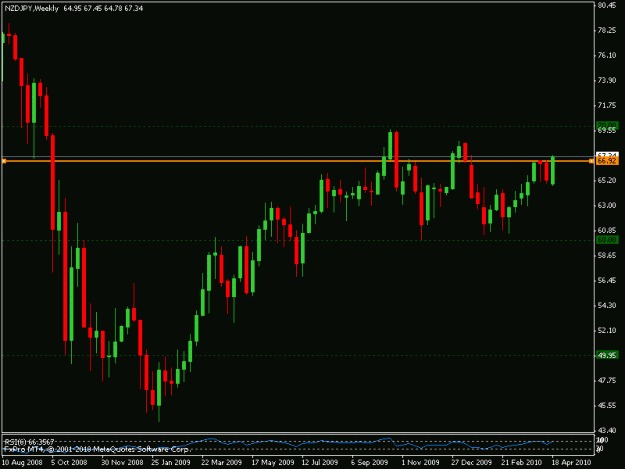Click the 76.10 price axis label

(x=607, y=55)
